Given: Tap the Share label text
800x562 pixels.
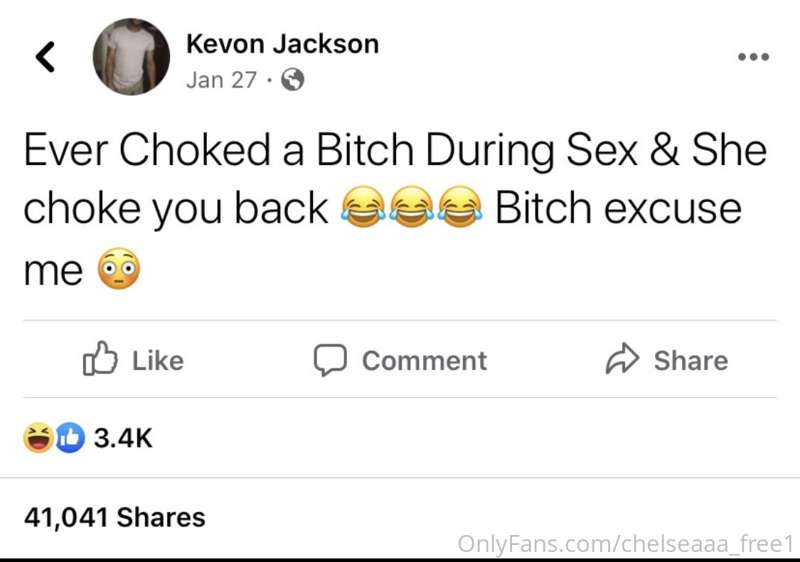Looking at the screenshot, I should click(x=691, y=361).
